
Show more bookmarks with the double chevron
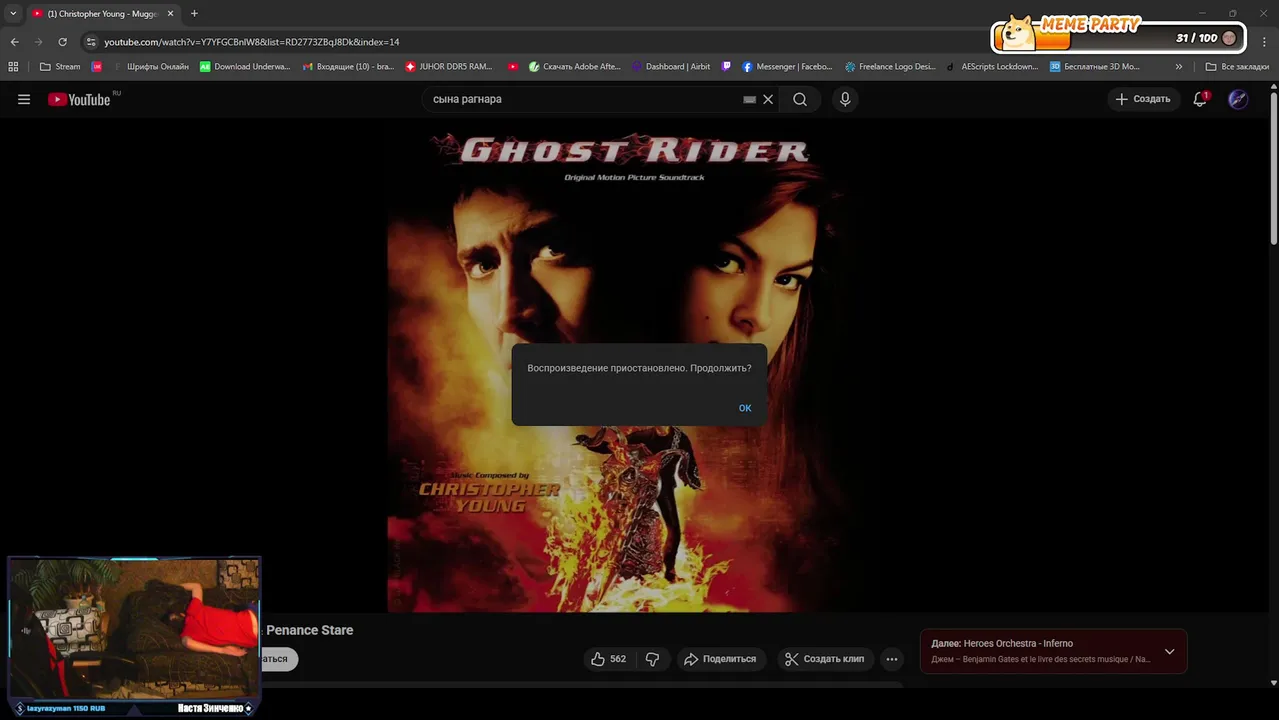(1178, 67)
